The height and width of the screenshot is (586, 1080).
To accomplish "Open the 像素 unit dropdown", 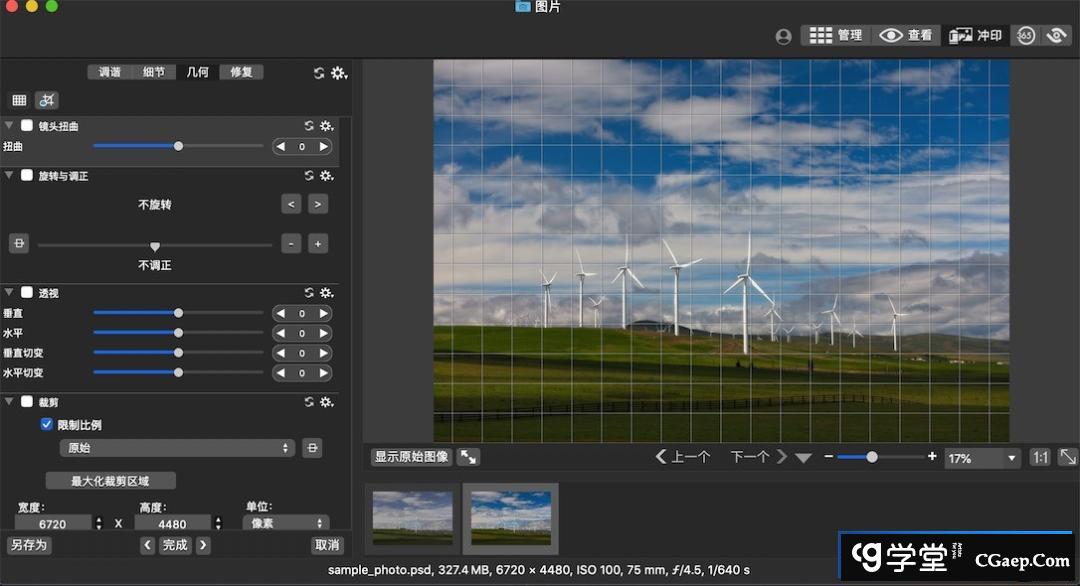I will pyautogui.click(x=286, y=523).
